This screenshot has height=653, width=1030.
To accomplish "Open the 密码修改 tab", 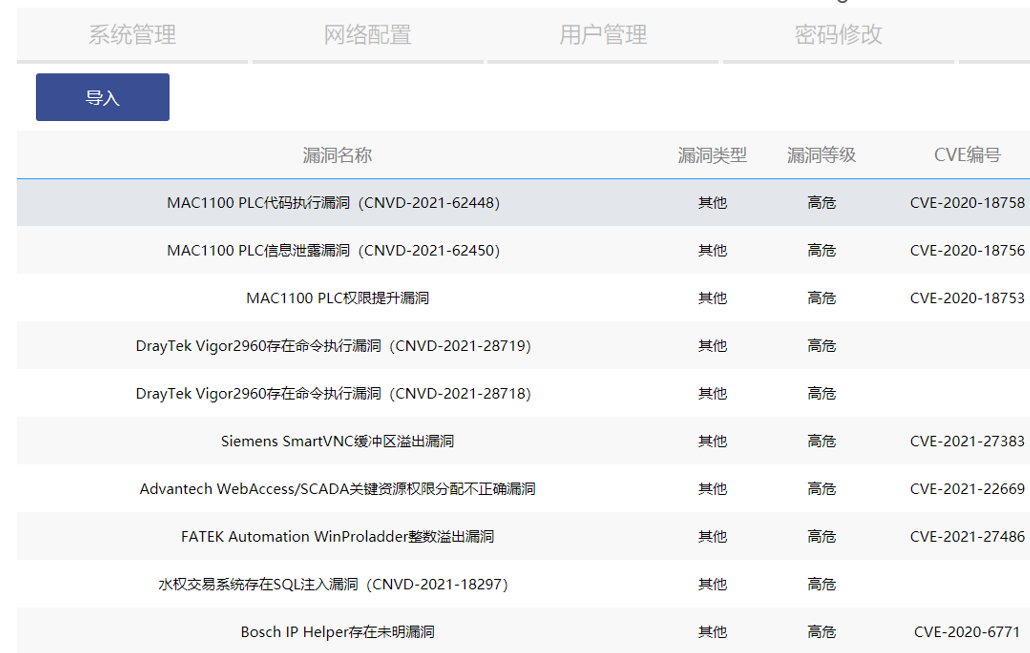I will tap(838, 35).
